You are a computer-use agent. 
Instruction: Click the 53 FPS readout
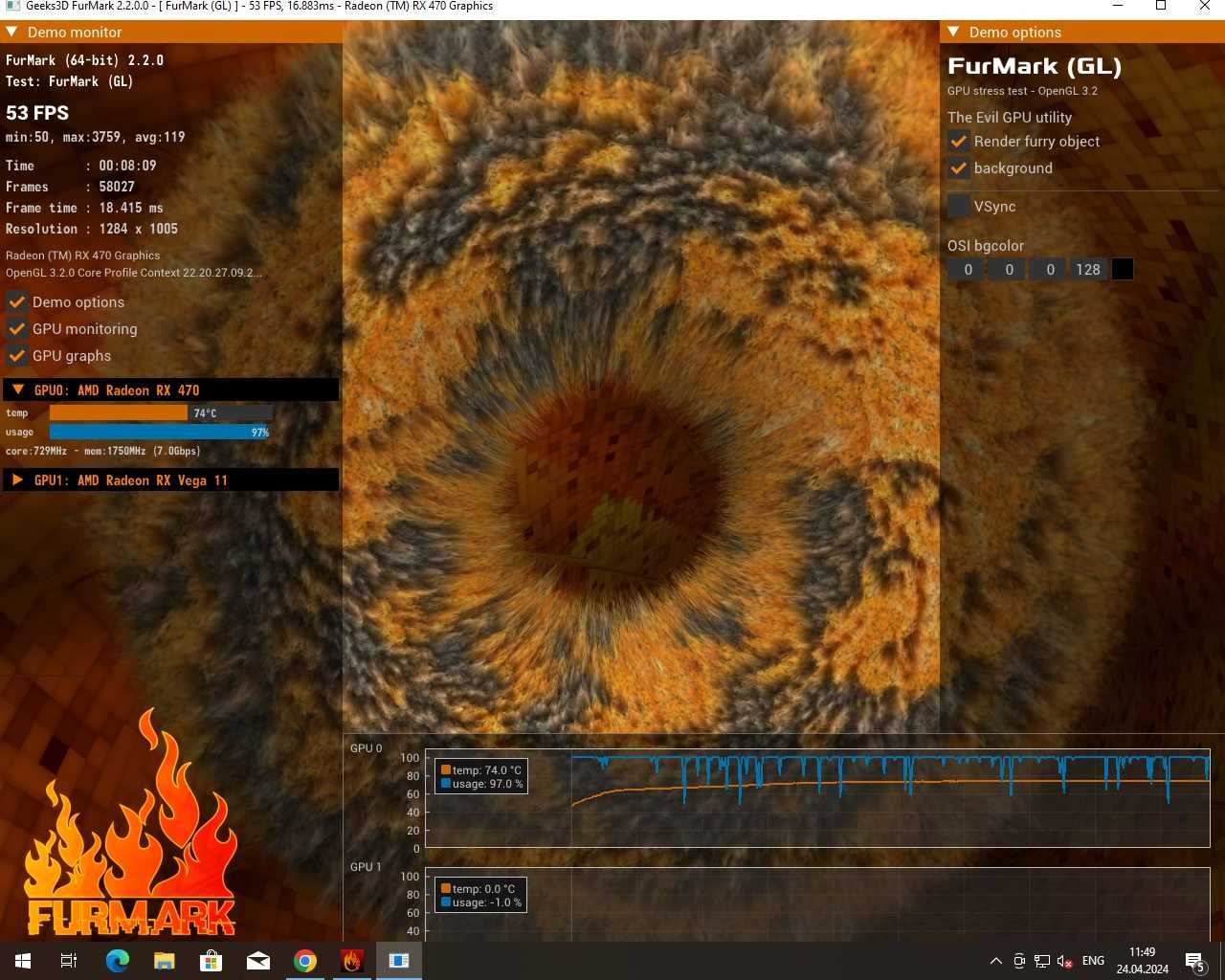[37, 112]
